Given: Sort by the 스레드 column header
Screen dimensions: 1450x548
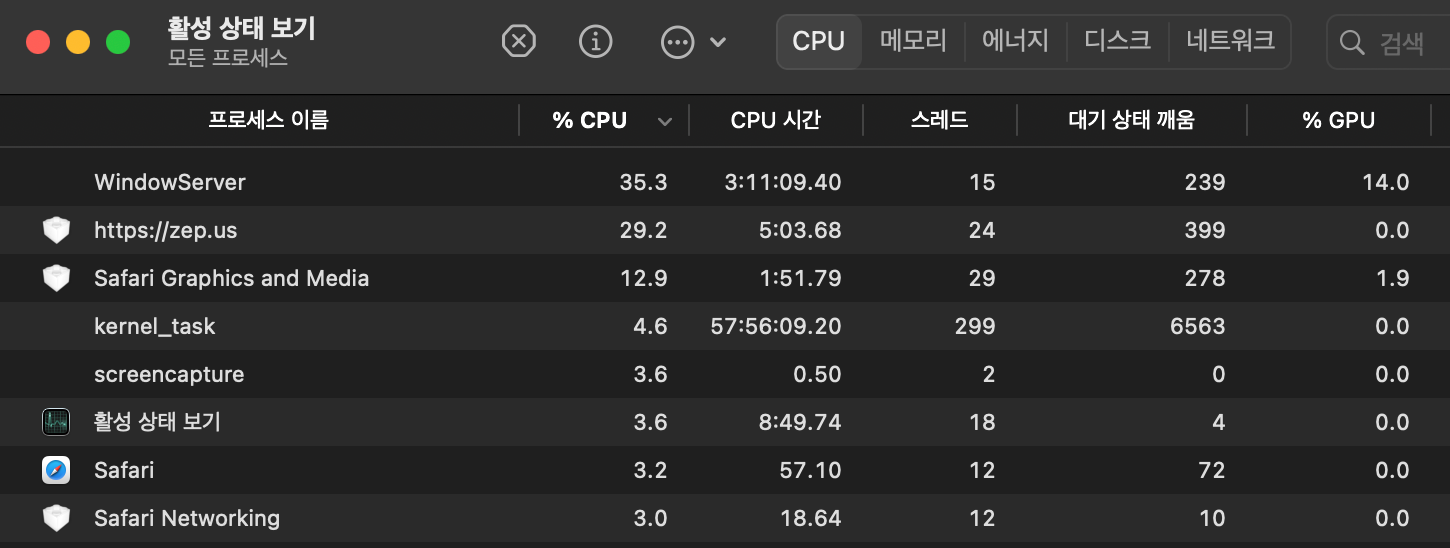Looking at the screenshot, I should [x=939, y=121].
